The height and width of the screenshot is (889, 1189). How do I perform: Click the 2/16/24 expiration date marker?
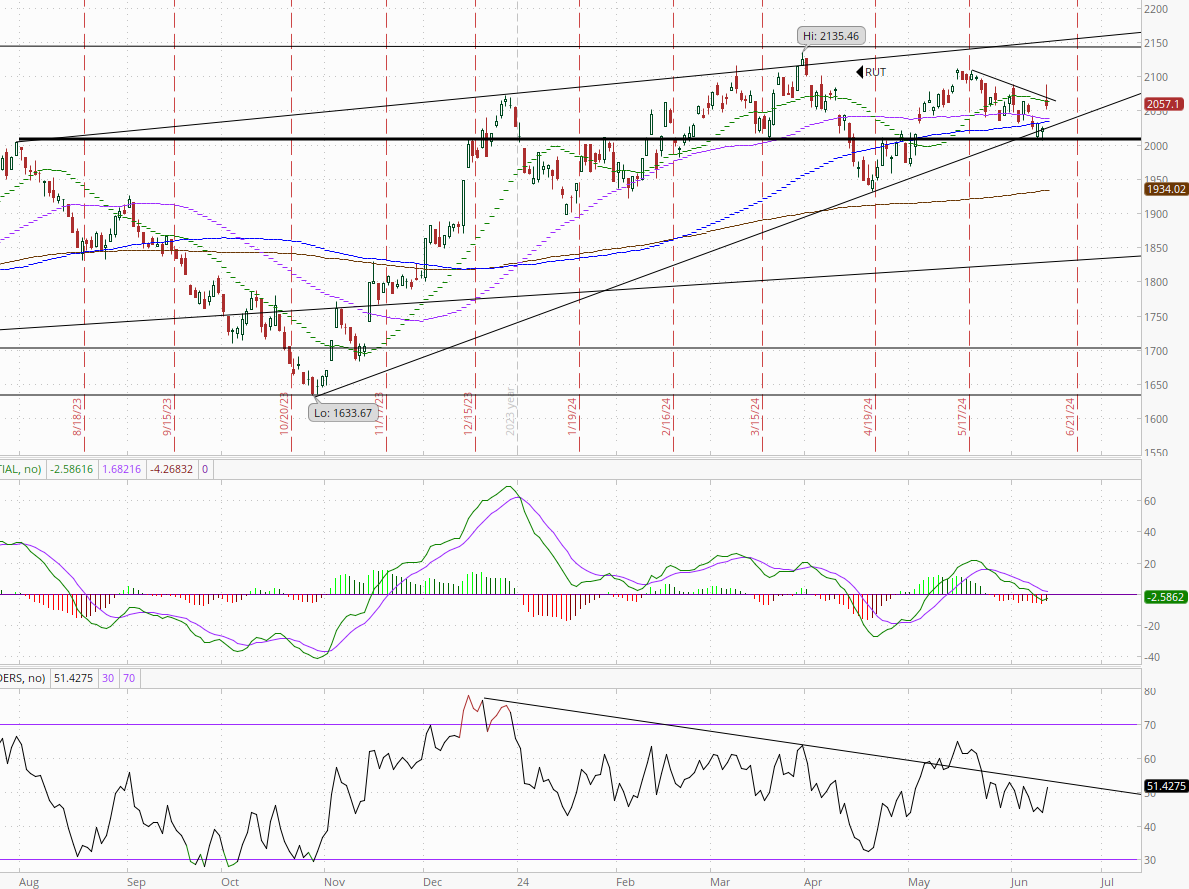click(667, 416)
